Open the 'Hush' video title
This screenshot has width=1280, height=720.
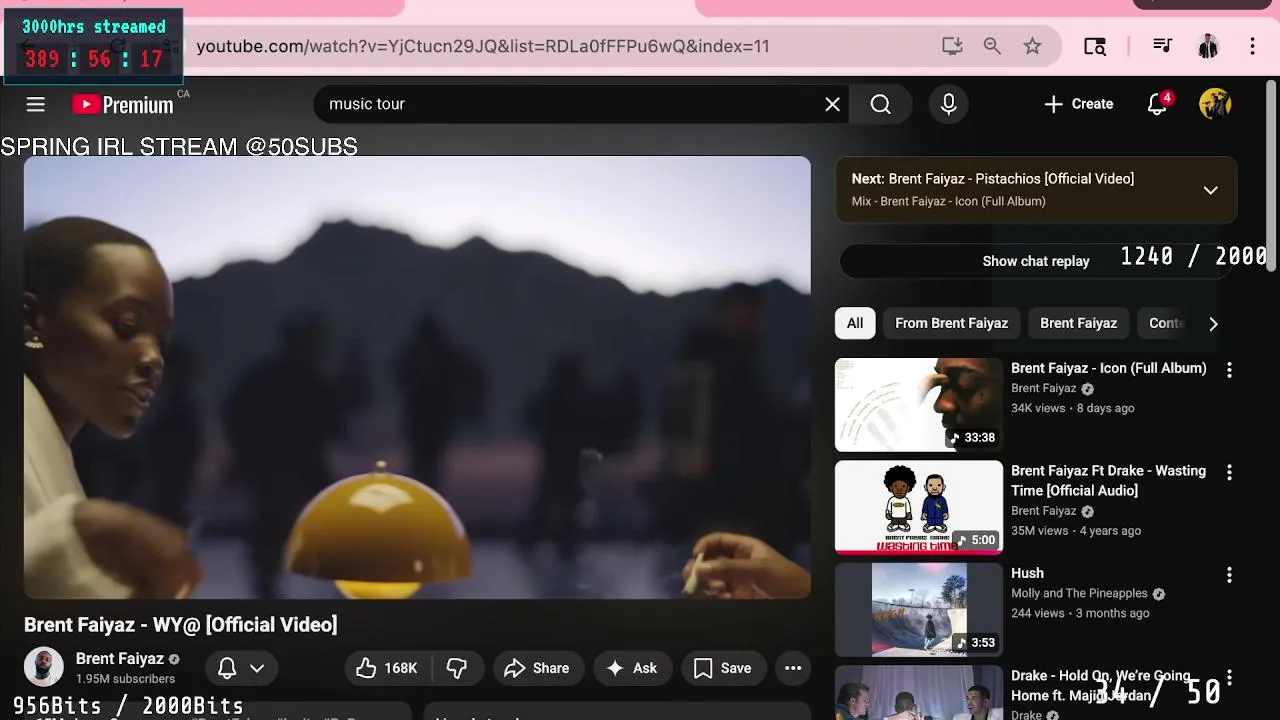click(x=1027, y=573)
